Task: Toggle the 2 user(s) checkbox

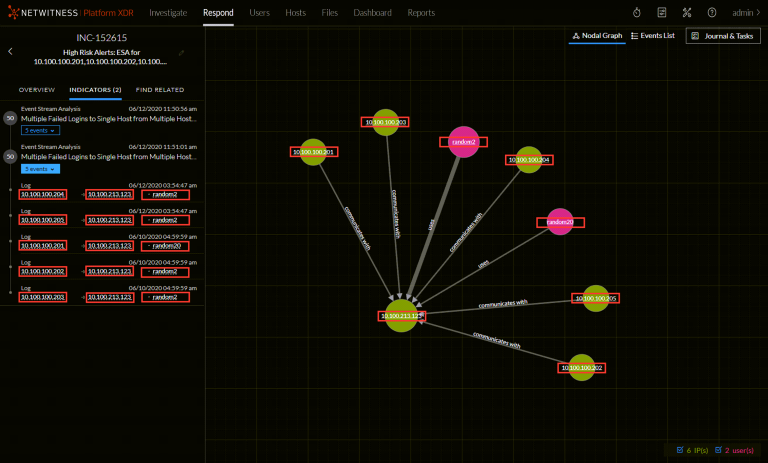Action: click(x=716, y=450)
